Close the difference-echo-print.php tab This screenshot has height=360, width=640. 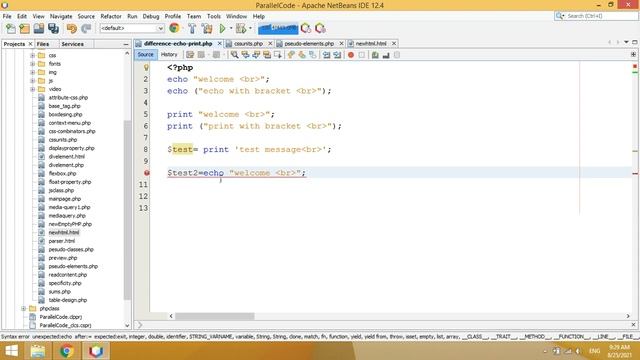click(x=220, y=43)
